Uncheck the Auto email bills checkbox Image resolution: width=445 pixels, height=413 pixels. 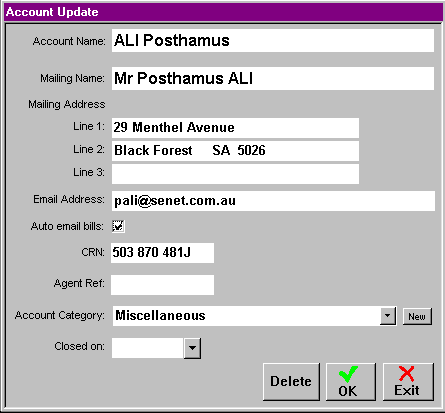[118, 226]
